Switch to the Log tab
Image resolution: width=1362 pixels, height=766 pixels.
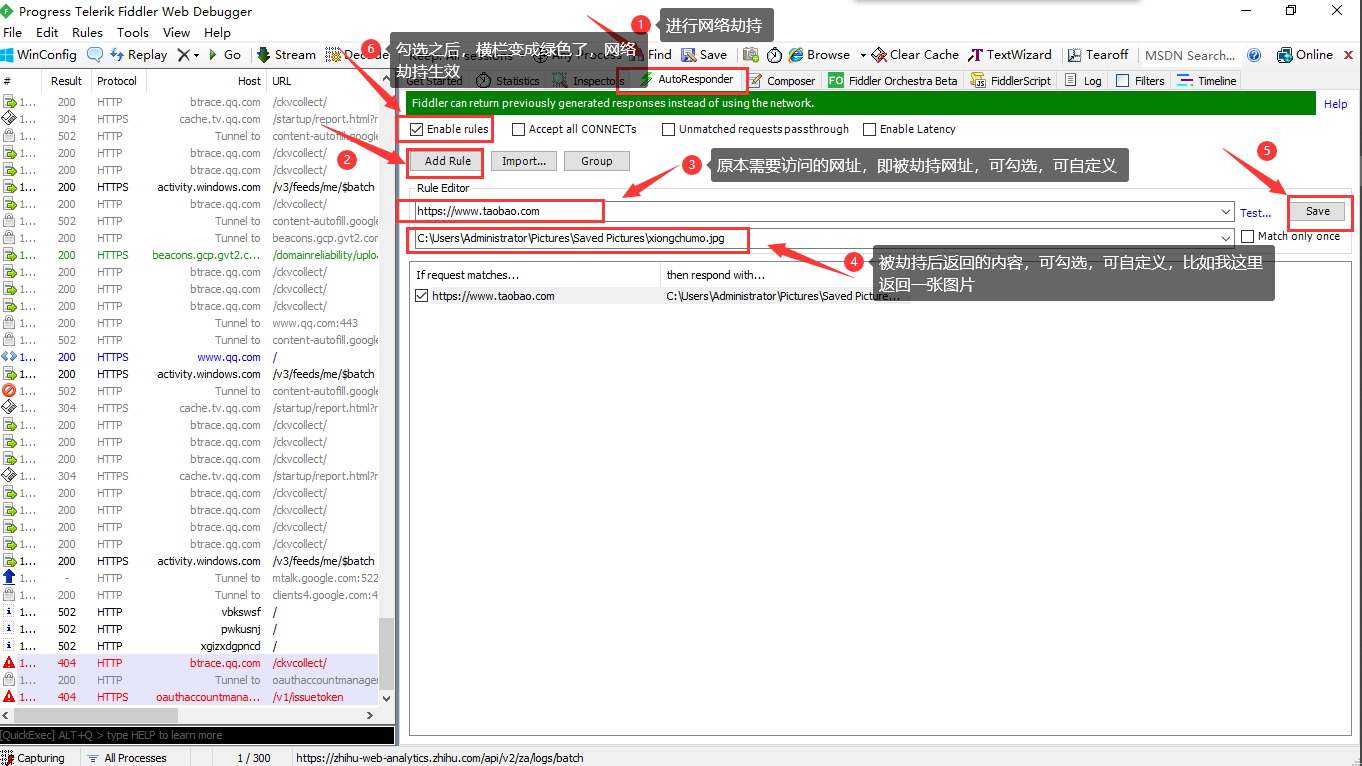[x=1083, y=81]
